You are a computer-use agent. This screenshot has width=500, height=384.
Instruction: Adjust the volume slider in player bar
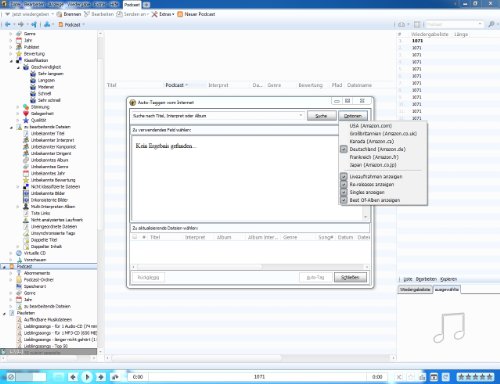pos(31,377)
